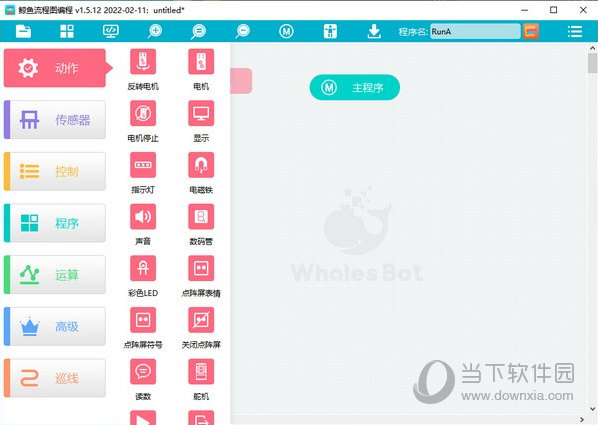
Task: Select the 传感器 category tab
Action: [x=55, y=120]
